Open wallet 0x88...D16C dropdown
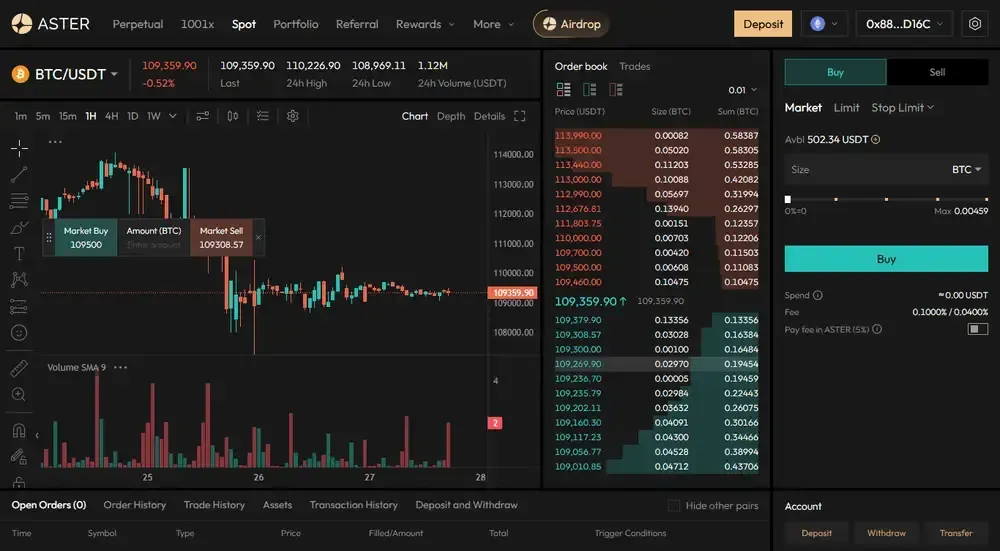This screenshot has width=1000, height=551. 904,24
